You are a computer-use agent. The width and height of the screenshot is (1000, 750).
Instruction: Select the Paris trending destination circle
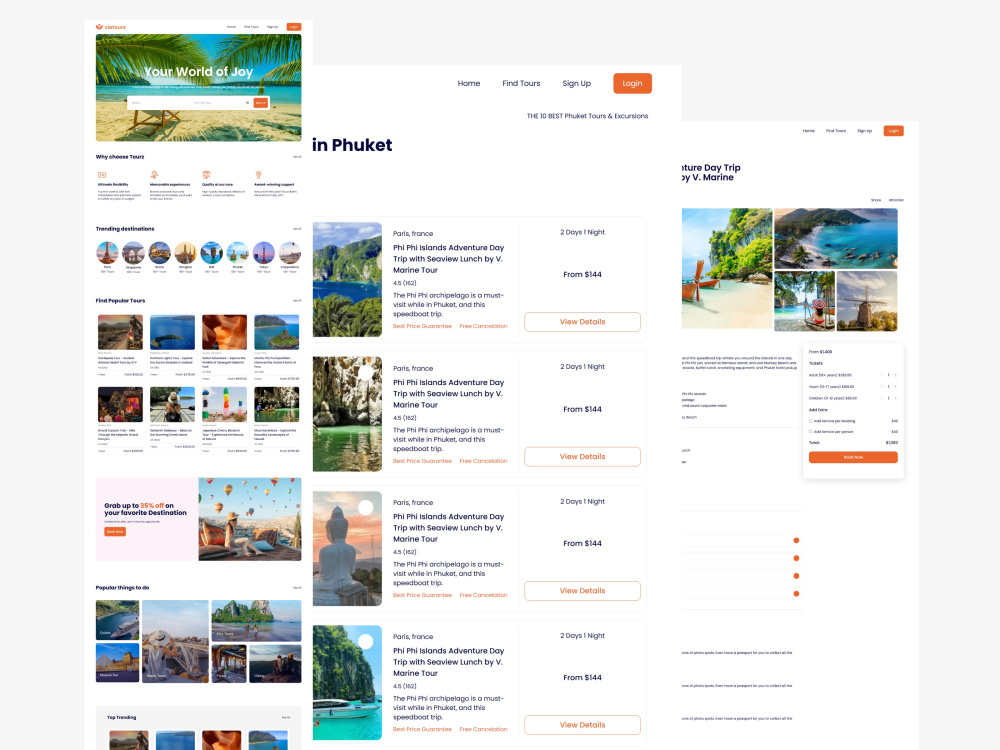coord(107,253)
